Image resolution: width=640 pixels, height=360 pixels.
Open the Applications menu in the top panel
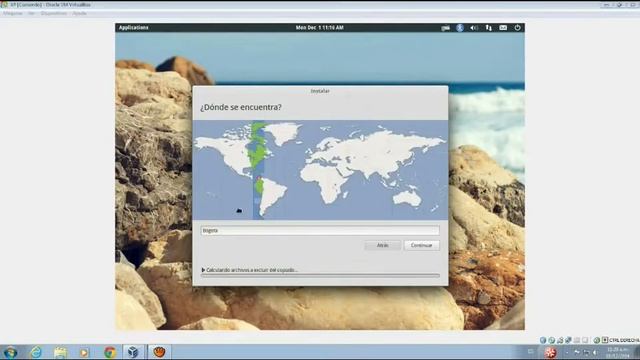[133, 28]
